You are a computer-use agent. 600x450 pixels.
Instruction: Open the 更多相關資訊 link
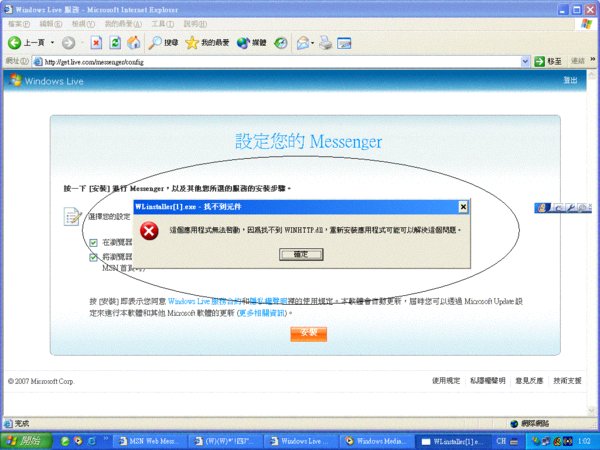[262, 313]
